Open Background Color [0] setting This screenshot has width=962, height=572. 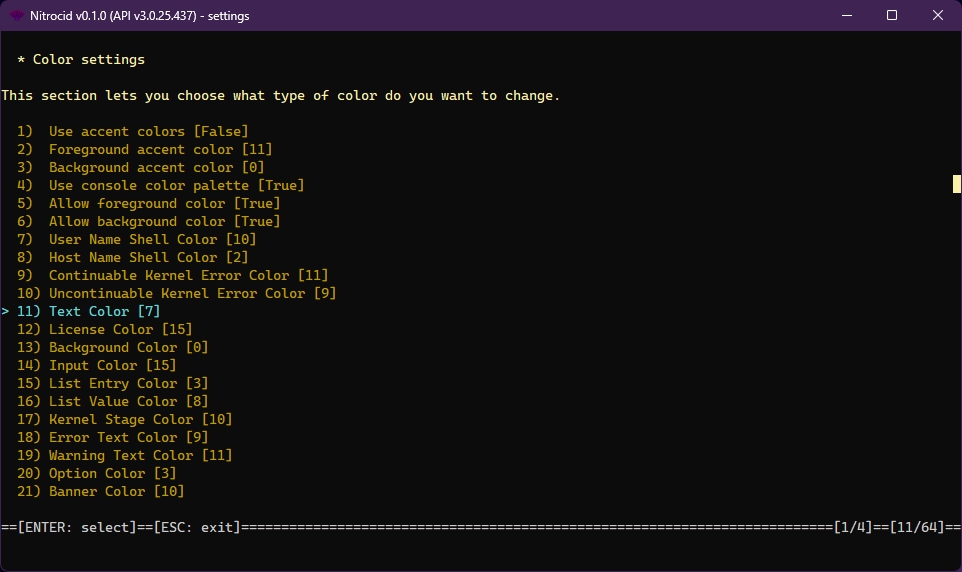pos(128,347)
